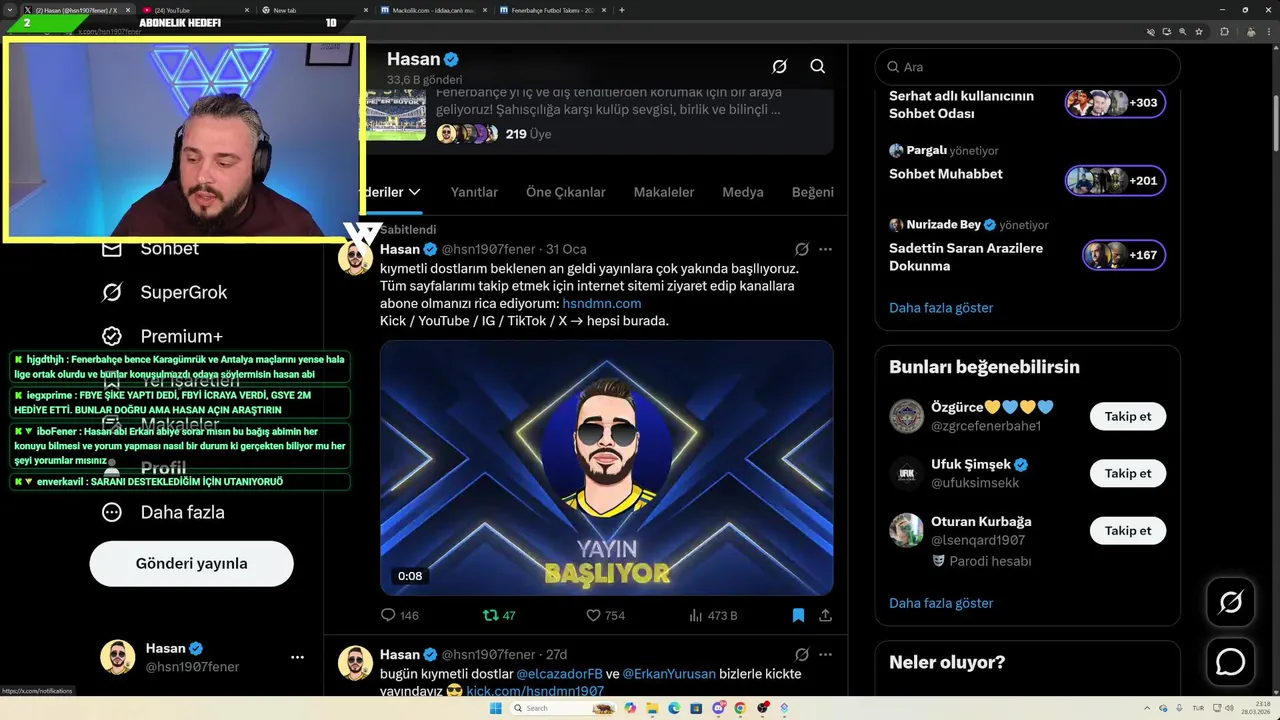This screenshot has height=720, width=1280.
Task: Click the Grok icon on the pinned post
Action: (802, 249)
